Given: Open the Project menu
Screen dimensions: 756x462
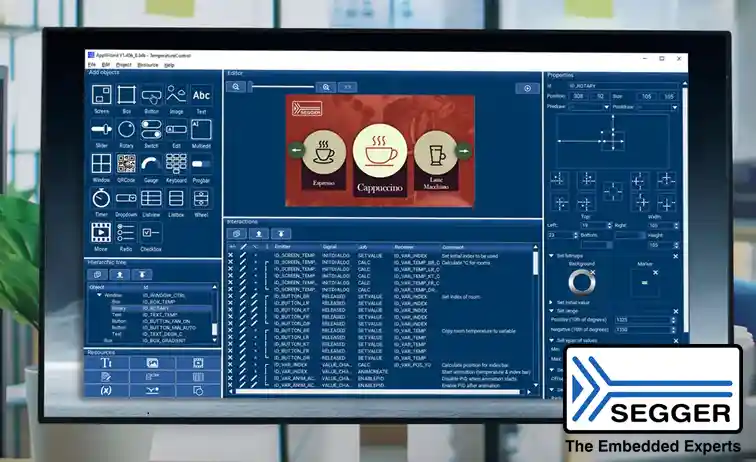Looking at the screenshot, I should pyautogui.click(x=123, y=65).
